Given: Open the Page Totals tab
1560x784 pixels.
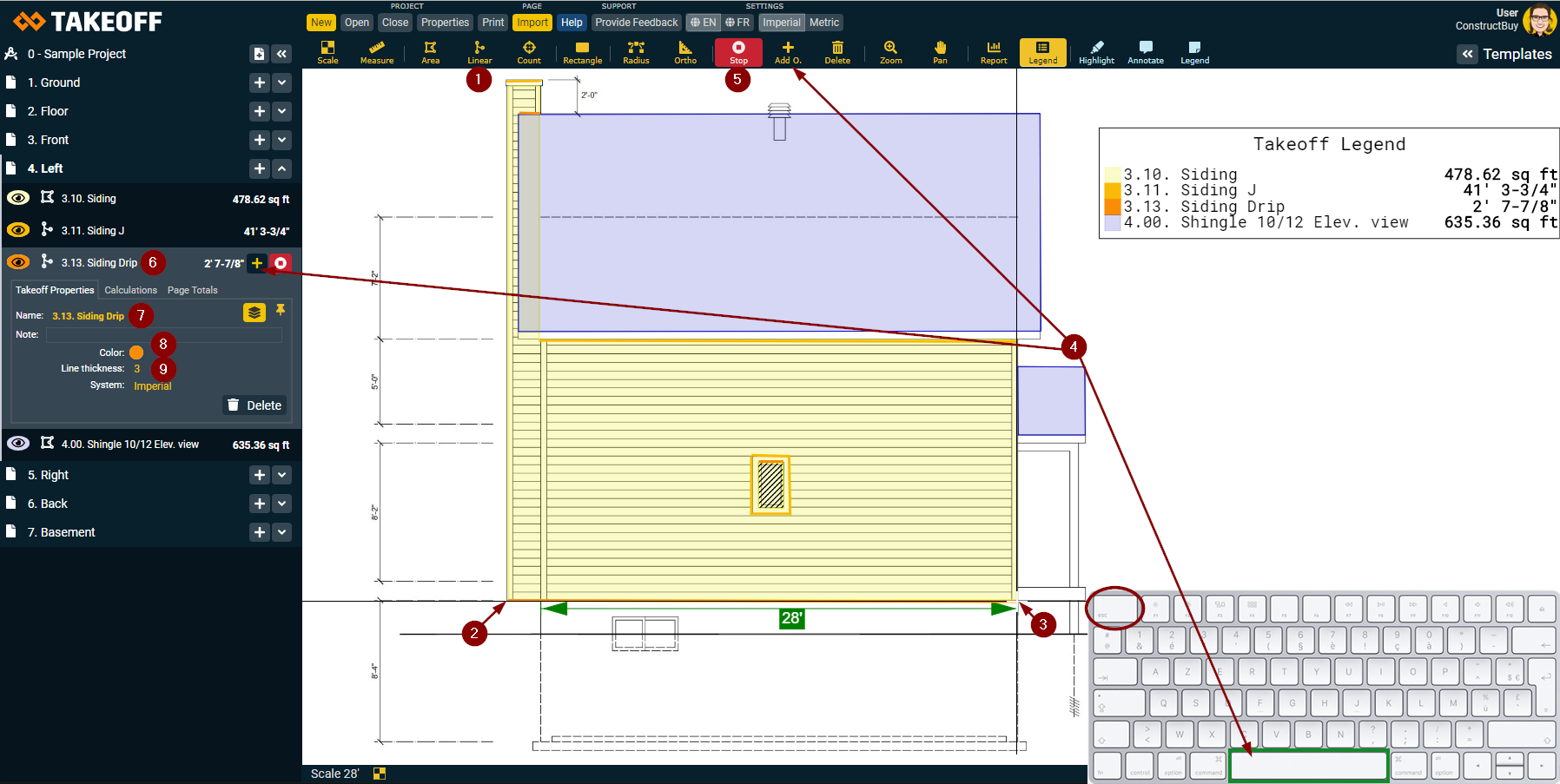Looking at the screenshot, I should [x=192, y=290].
